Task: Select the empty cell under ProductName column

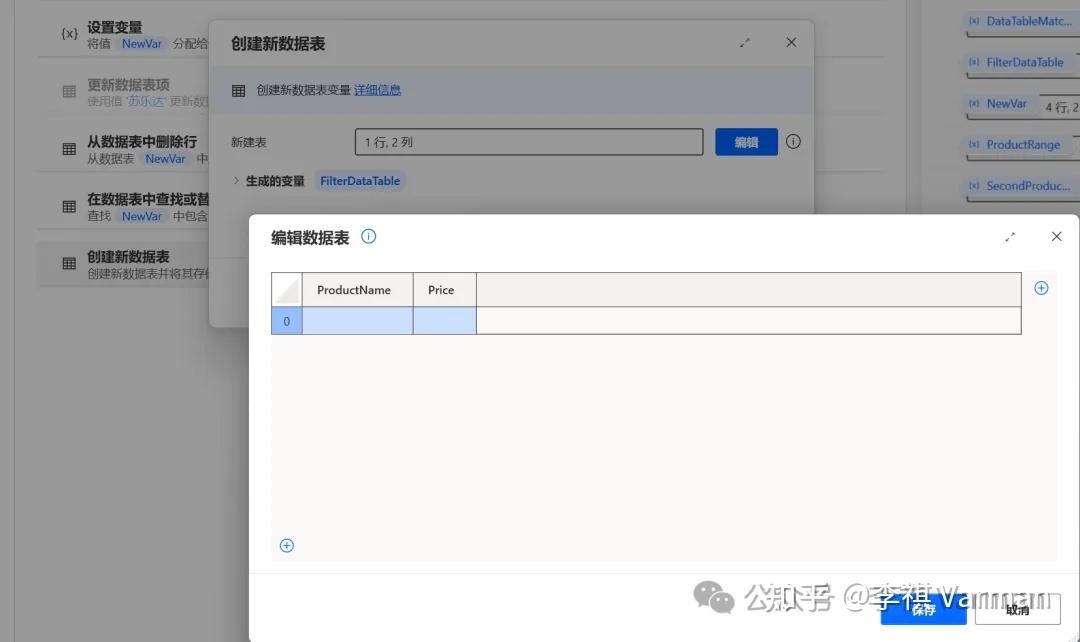Action: point(357,320)
